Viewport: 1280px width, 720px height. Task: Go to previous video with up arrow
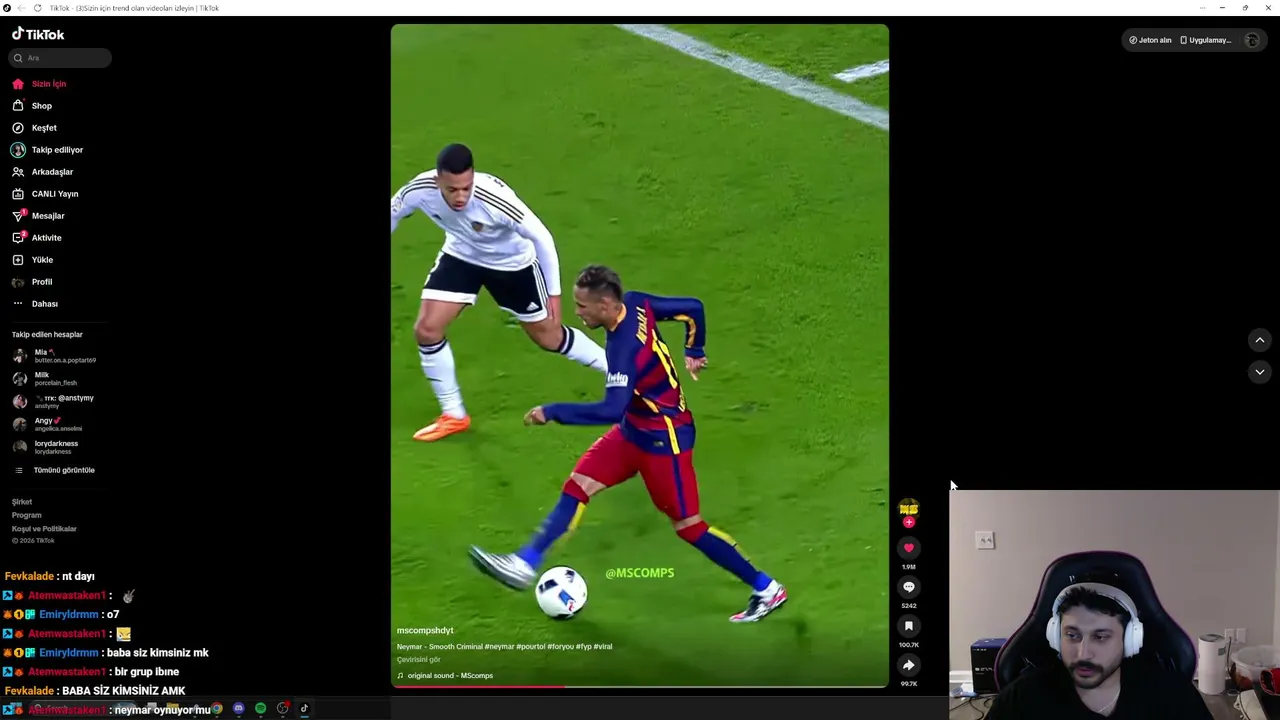[1260, 340]
